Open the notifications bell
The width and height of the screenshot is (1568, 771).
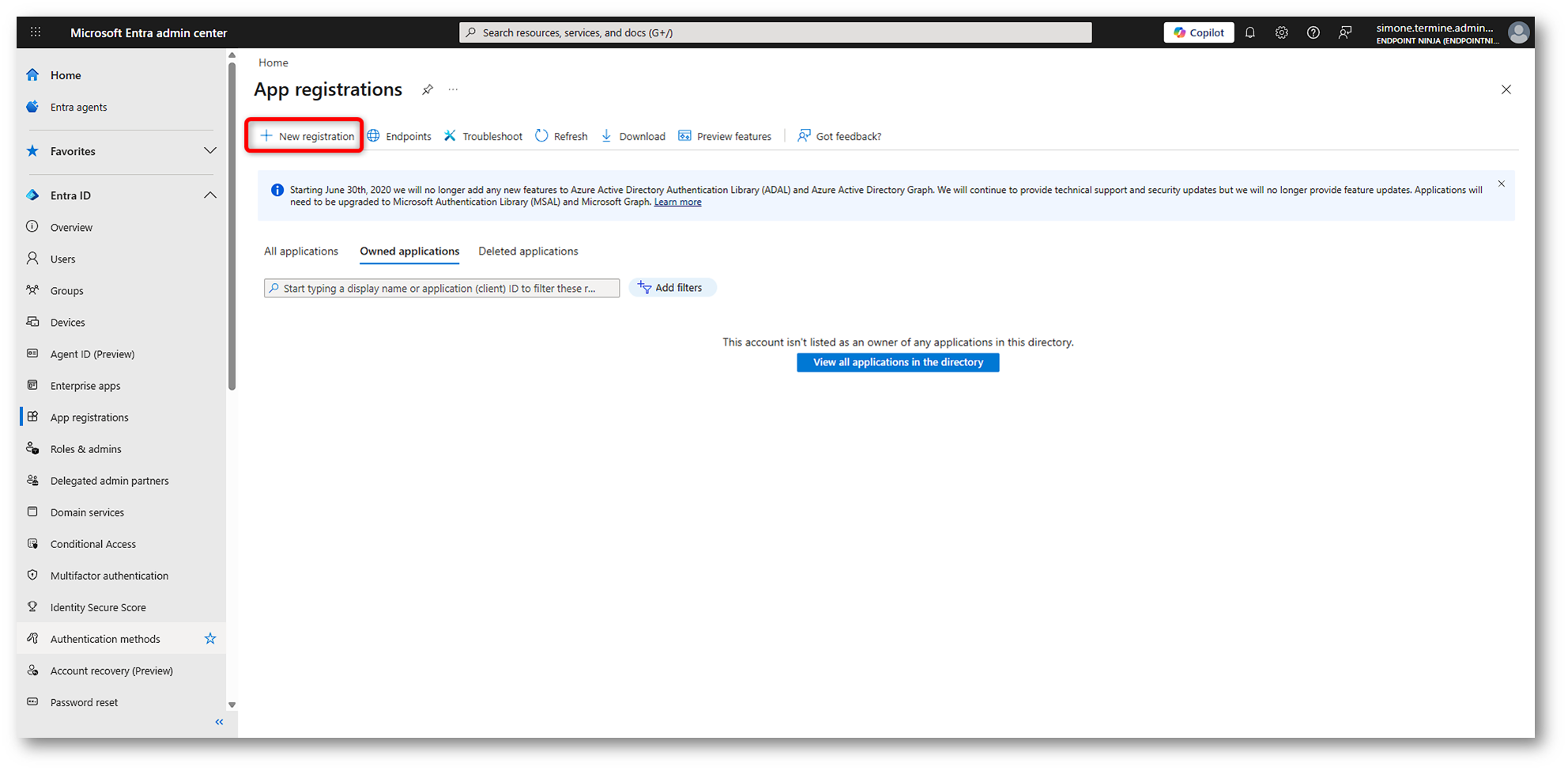1250,32
